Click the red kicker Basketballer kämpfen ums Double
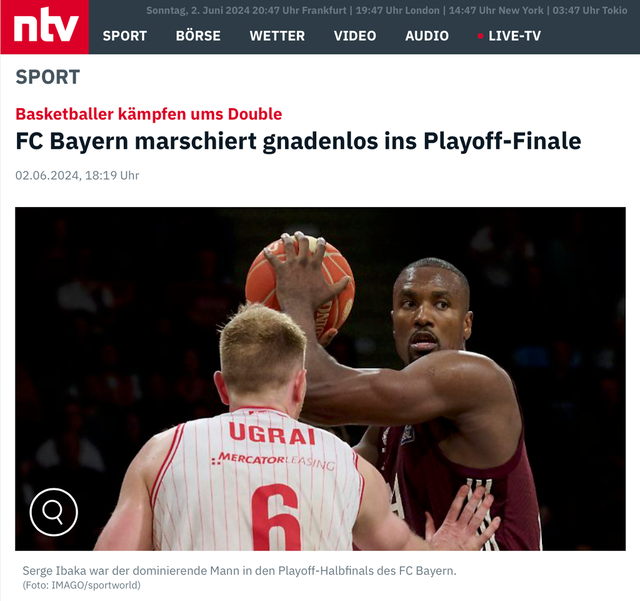This screenshot has height=601, width=640. point(149,114)
